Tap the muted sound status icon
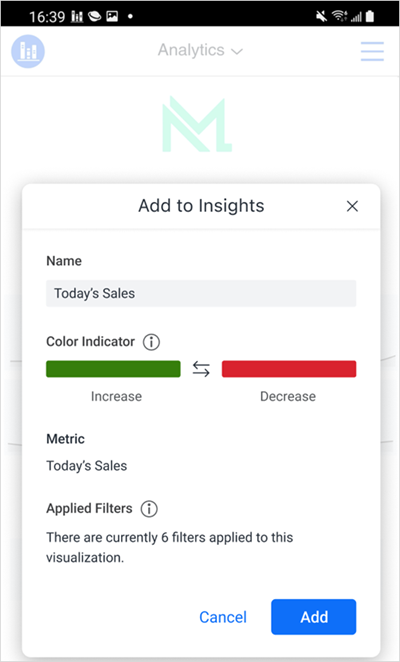Viewport: 400px width, 662px height. coord(322,16)
